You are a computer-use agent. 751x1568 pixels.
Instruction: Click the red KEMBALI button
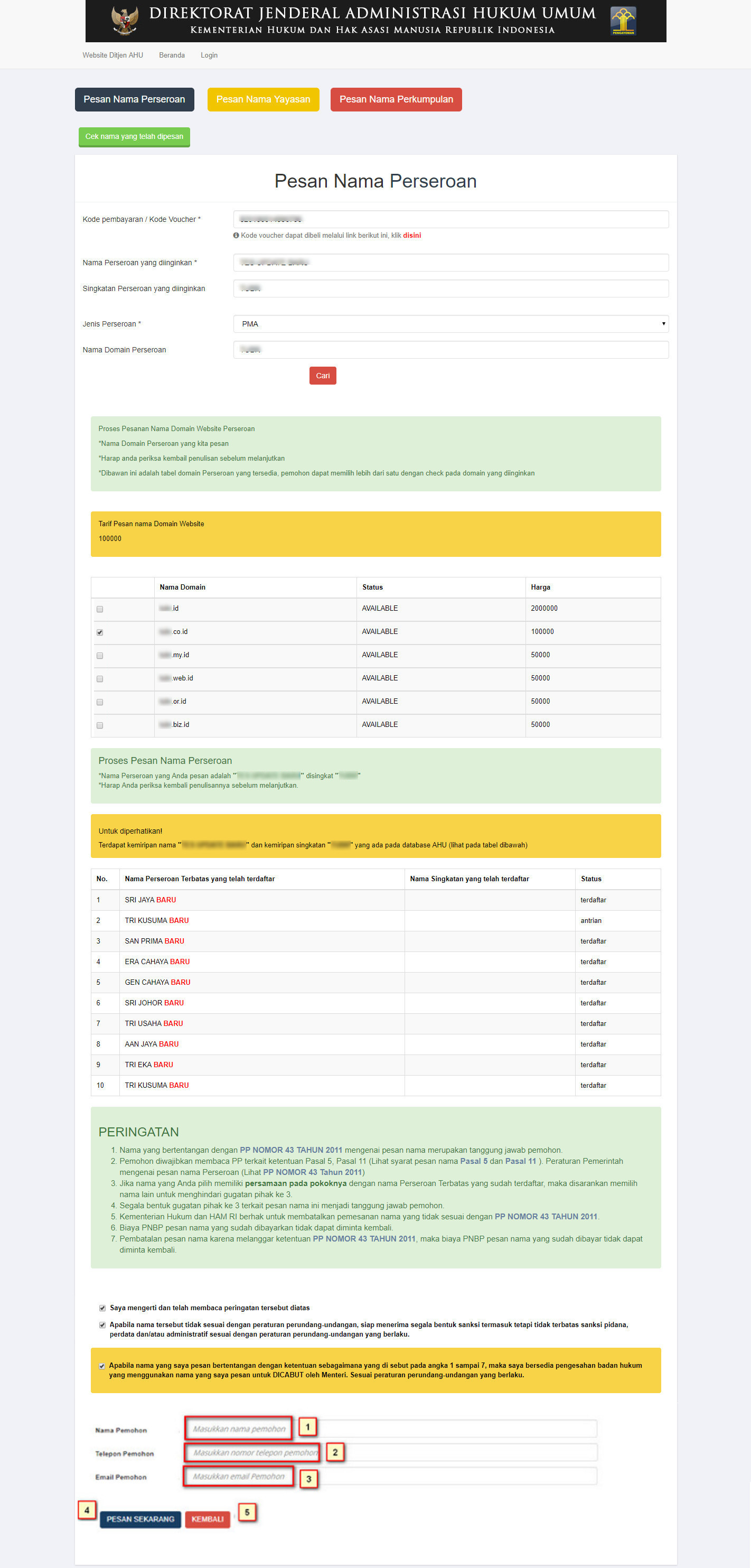(x=208, y=1519)
